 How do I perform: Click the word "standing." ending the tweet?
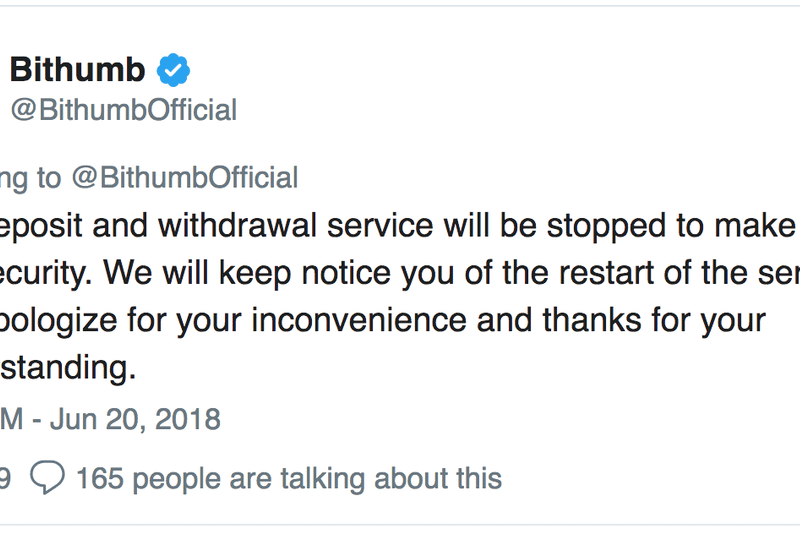(x=67, y=368)
